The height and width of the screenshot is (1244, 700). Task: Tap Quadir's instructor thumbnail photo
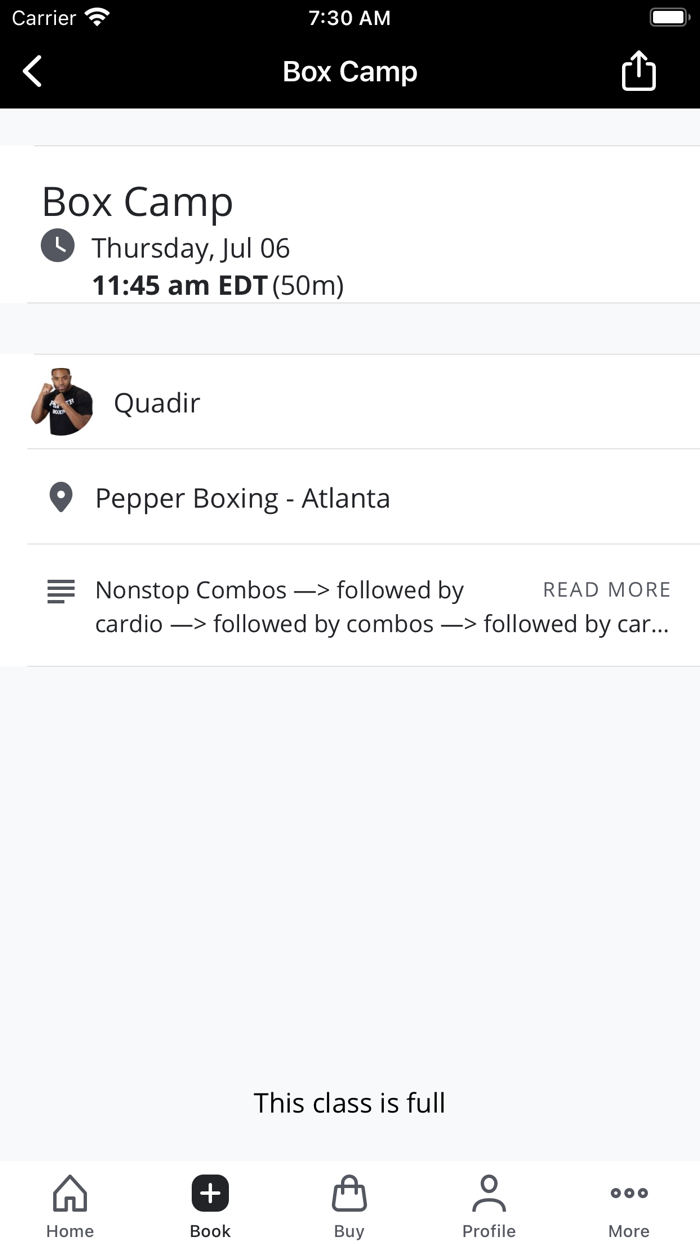click(x=61, y=402)
